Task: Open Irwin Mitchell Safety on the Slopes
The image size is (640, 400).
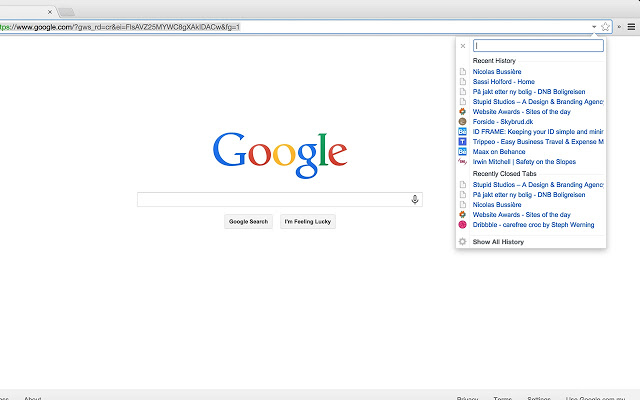Action: point(524,162)
